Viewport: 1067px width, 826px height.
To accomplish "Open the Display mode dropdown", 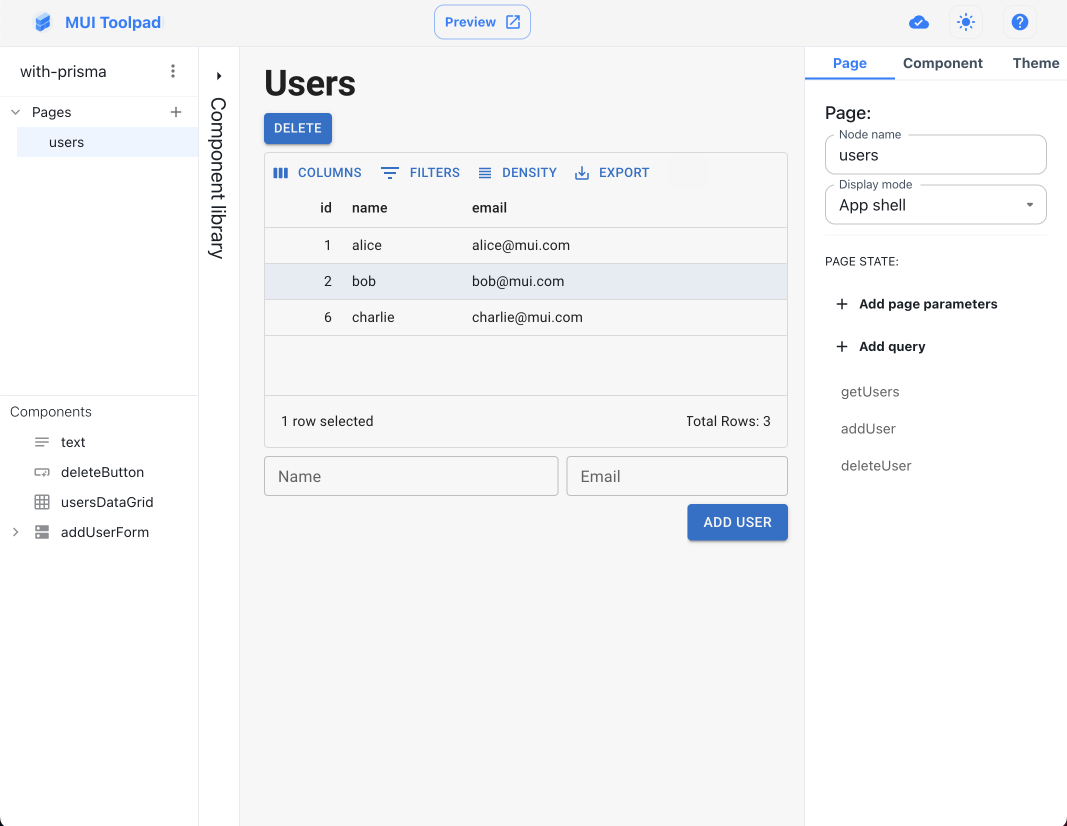I will 935,205.
